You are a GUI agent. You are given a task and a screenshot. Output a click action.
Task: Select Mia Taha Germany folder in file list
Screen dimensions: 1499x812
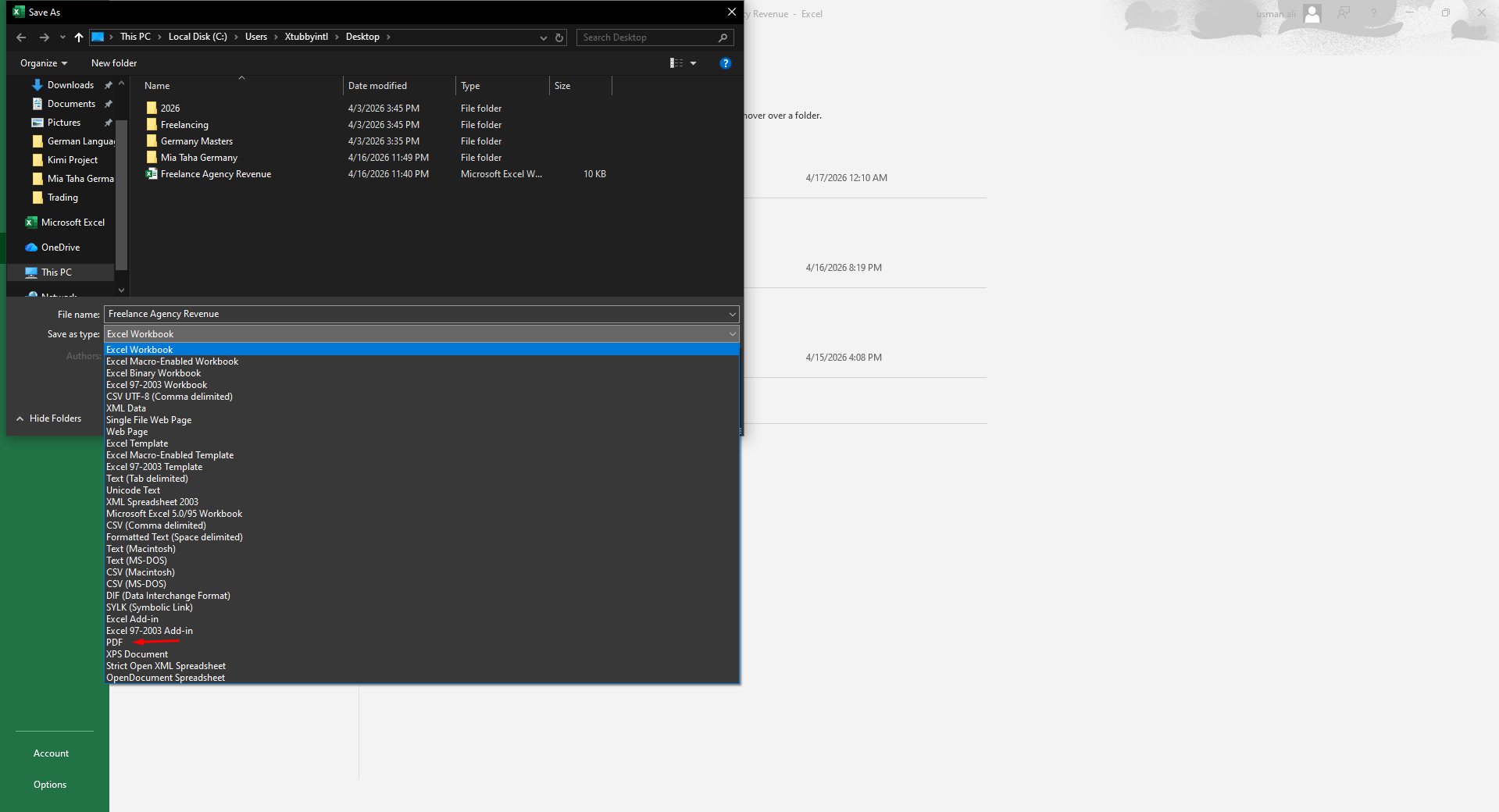click(198, 158)
